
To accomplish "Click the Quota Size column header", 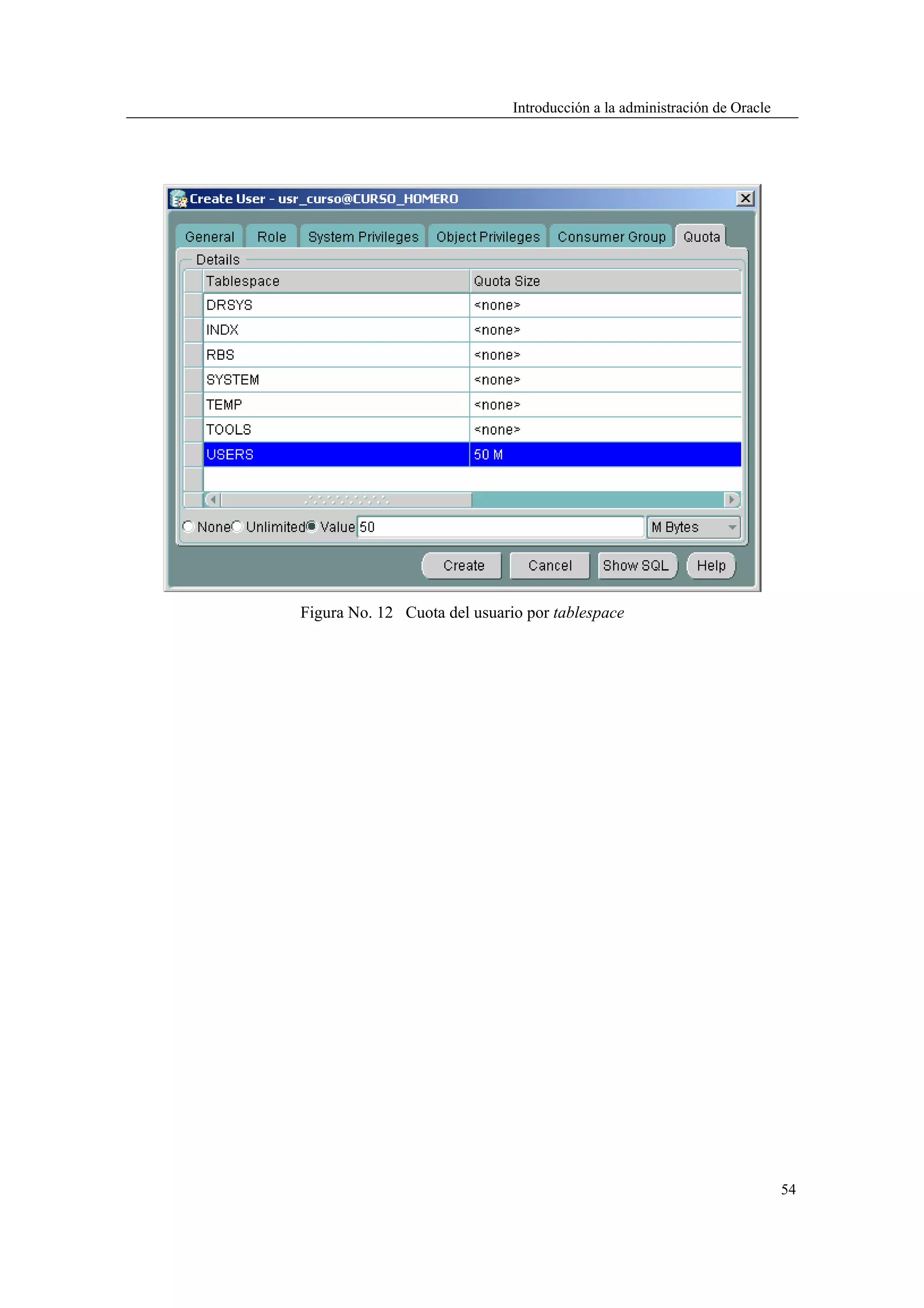I will (606, 281).
